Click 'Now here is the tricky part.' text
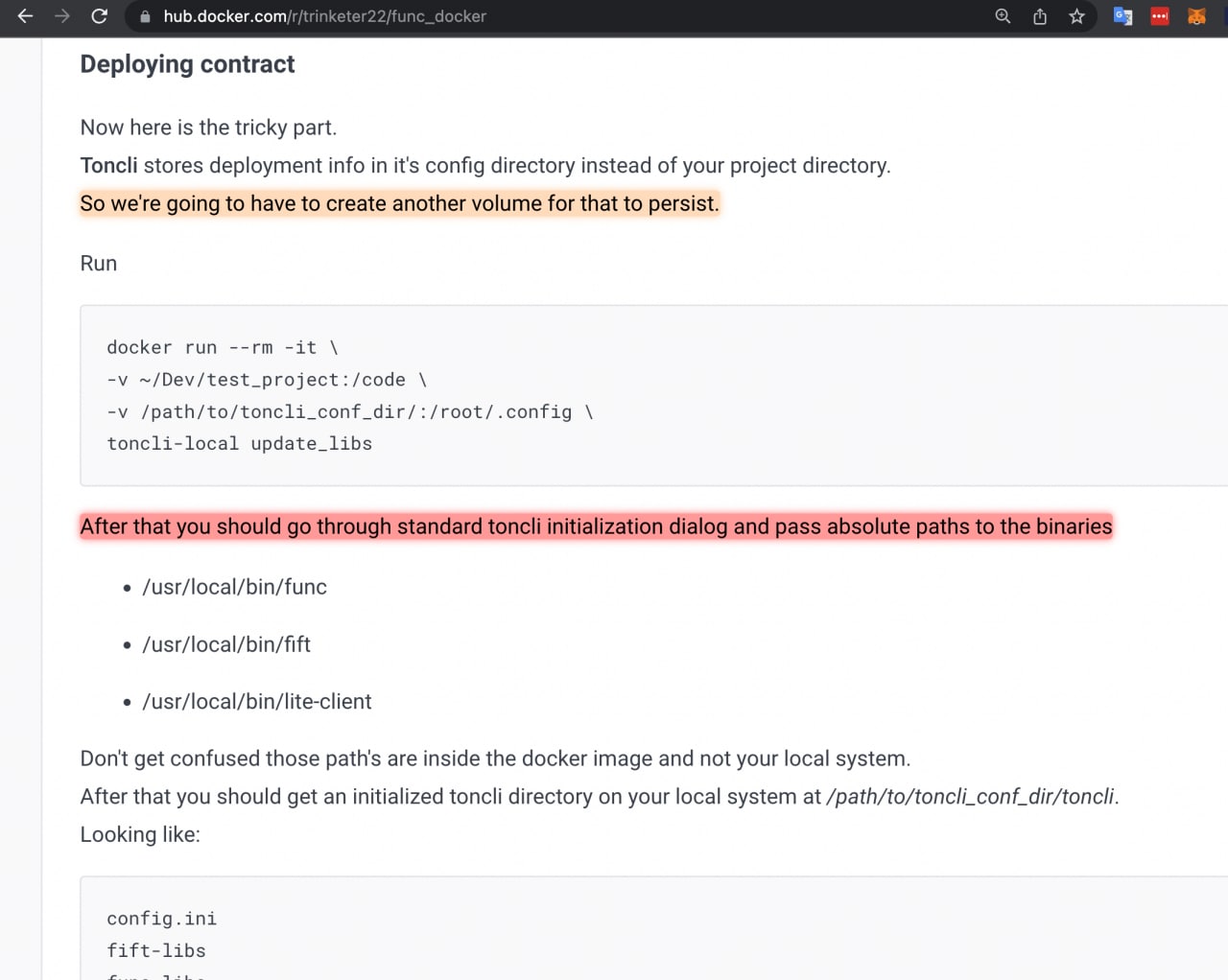1228x980 pixels. pyautogui.click(x=208, y=128)
